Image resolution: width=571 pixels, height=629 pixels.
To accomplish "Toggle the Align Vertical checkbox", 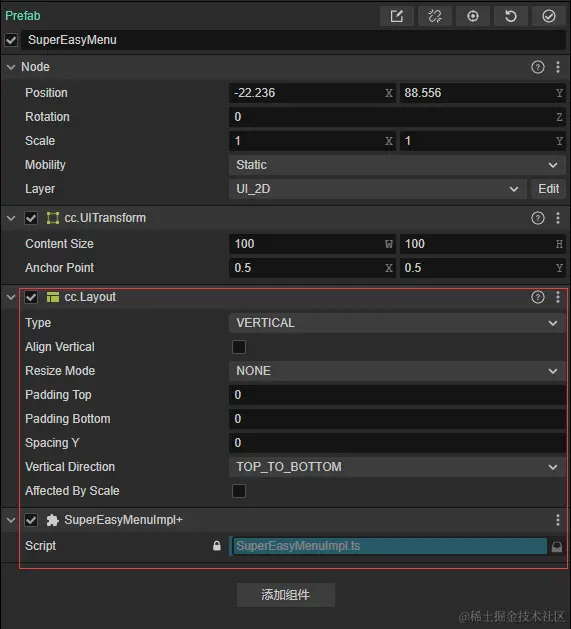I will click(239, 347).
